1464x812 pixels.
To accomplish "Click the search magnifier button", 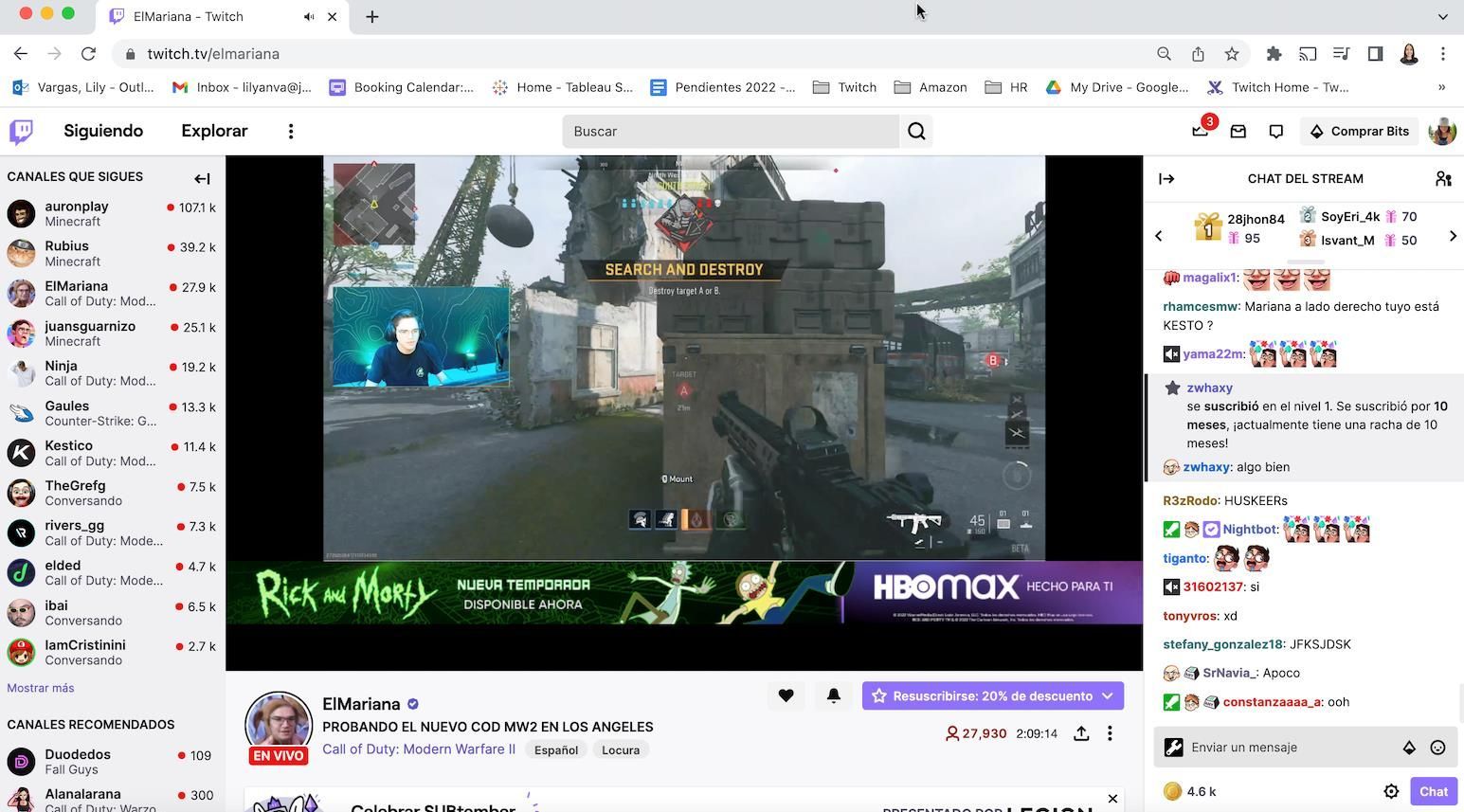I will [x=916, y=132].
